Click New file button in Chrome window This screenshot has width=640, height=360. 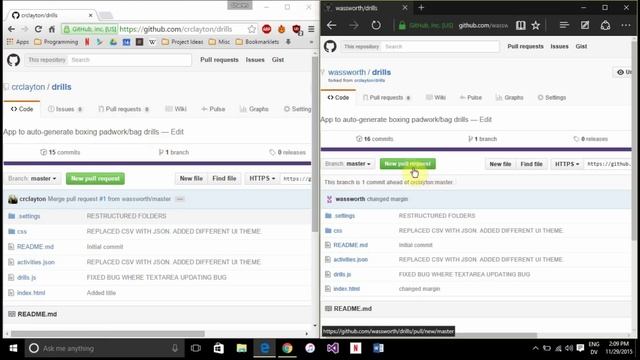pos(191,178)
